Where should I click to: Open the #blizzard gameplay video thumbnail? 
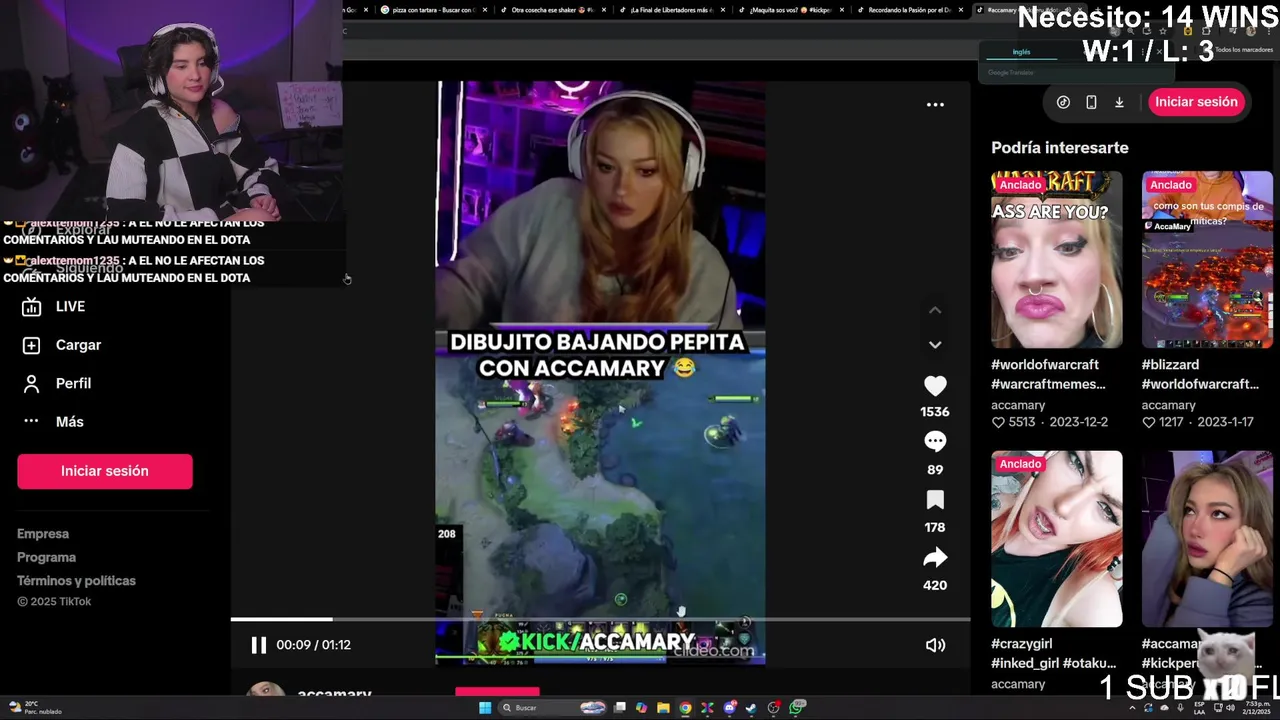tap(1207, 260)
